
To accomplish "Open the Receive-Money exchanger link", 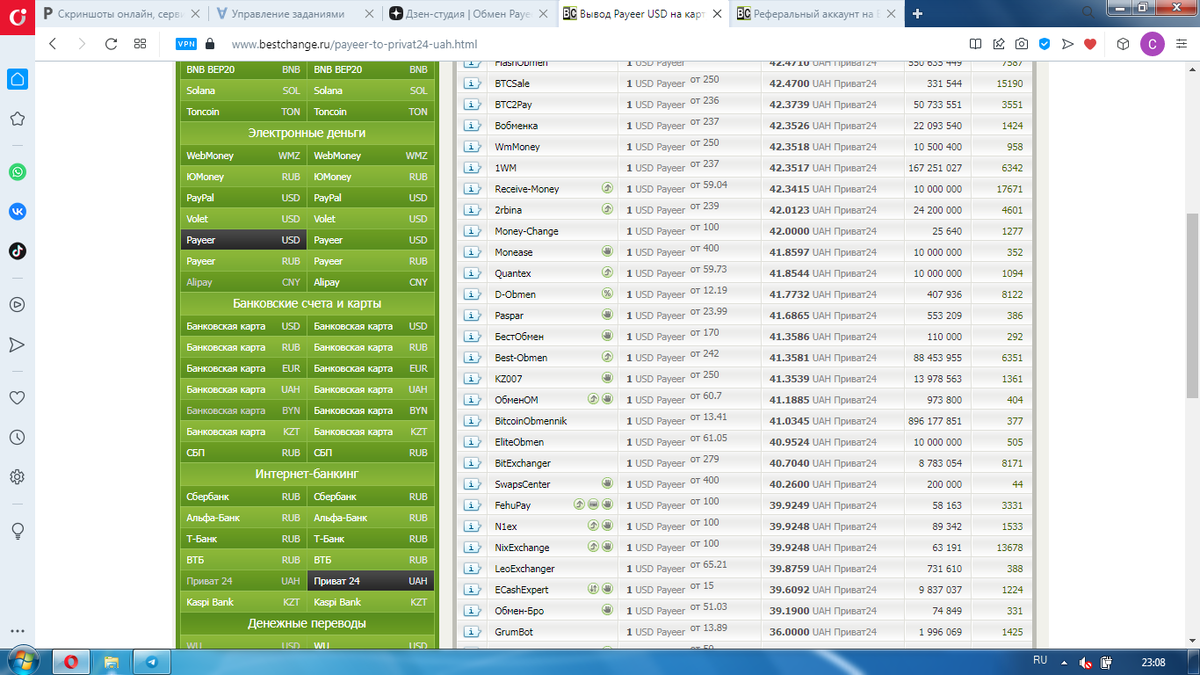I will (x=527, y=189).
